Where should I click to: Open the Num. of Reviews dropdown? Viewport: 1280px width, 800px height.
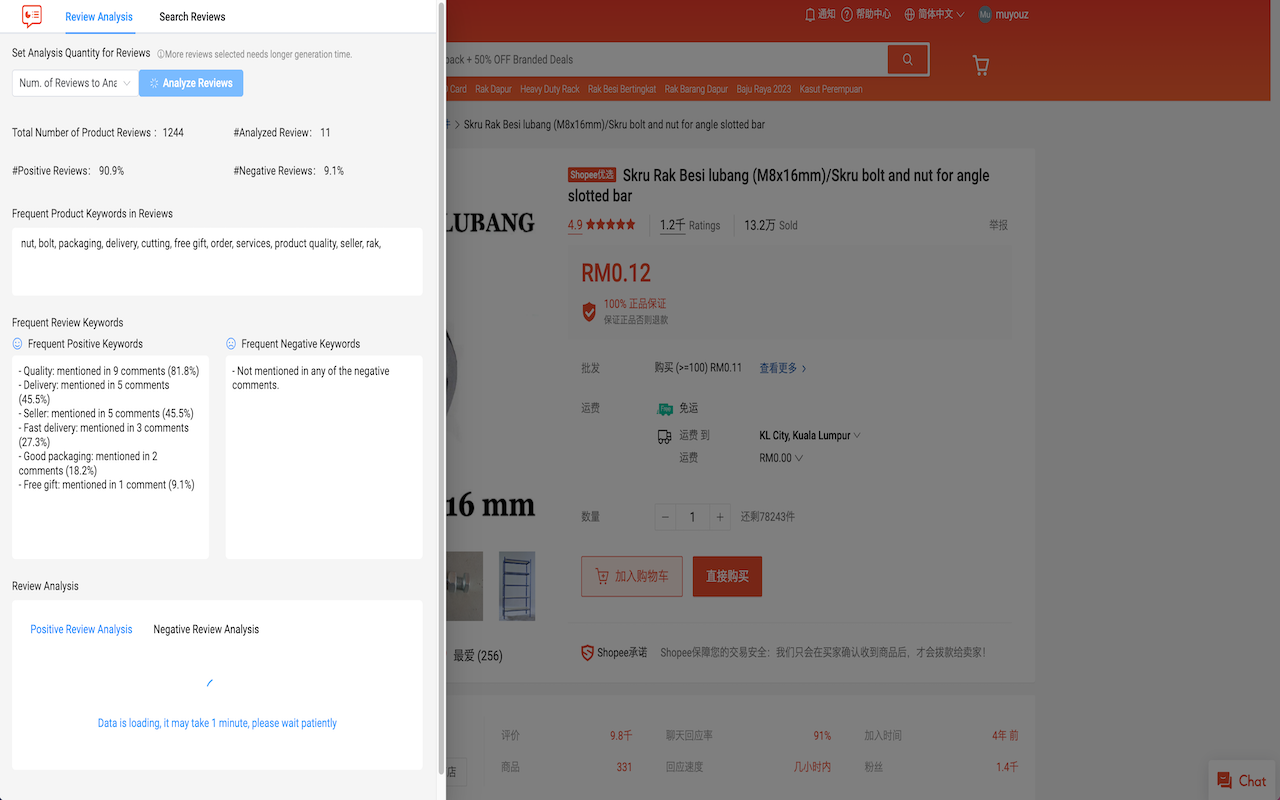point(75,83)
